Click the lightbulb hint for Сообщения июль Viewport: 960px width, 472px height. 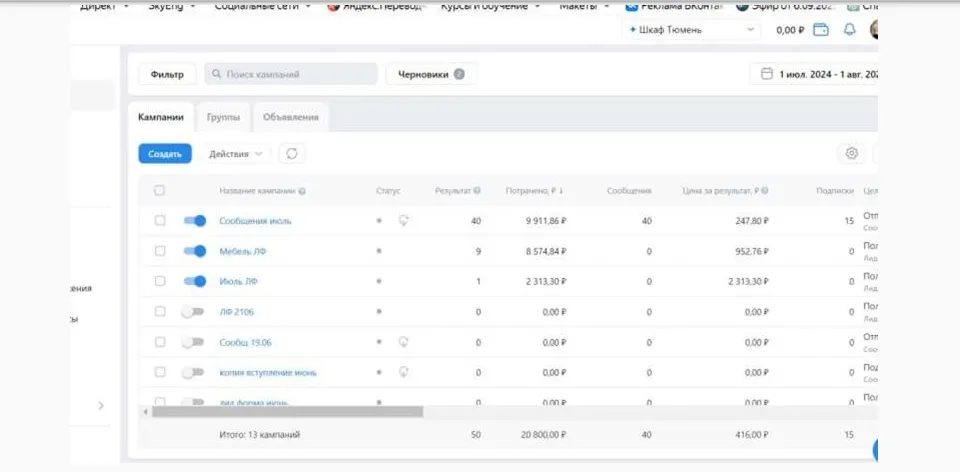(403, 220)
